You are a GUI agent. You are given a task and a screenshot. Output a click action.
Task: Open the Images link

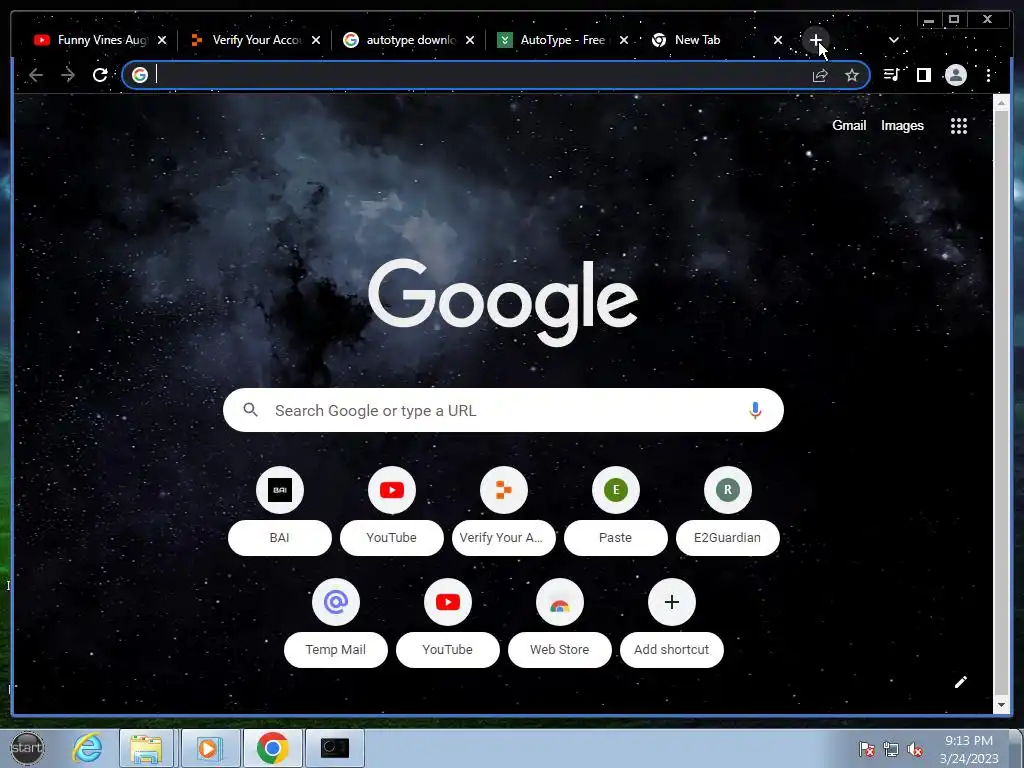point(902,125)
